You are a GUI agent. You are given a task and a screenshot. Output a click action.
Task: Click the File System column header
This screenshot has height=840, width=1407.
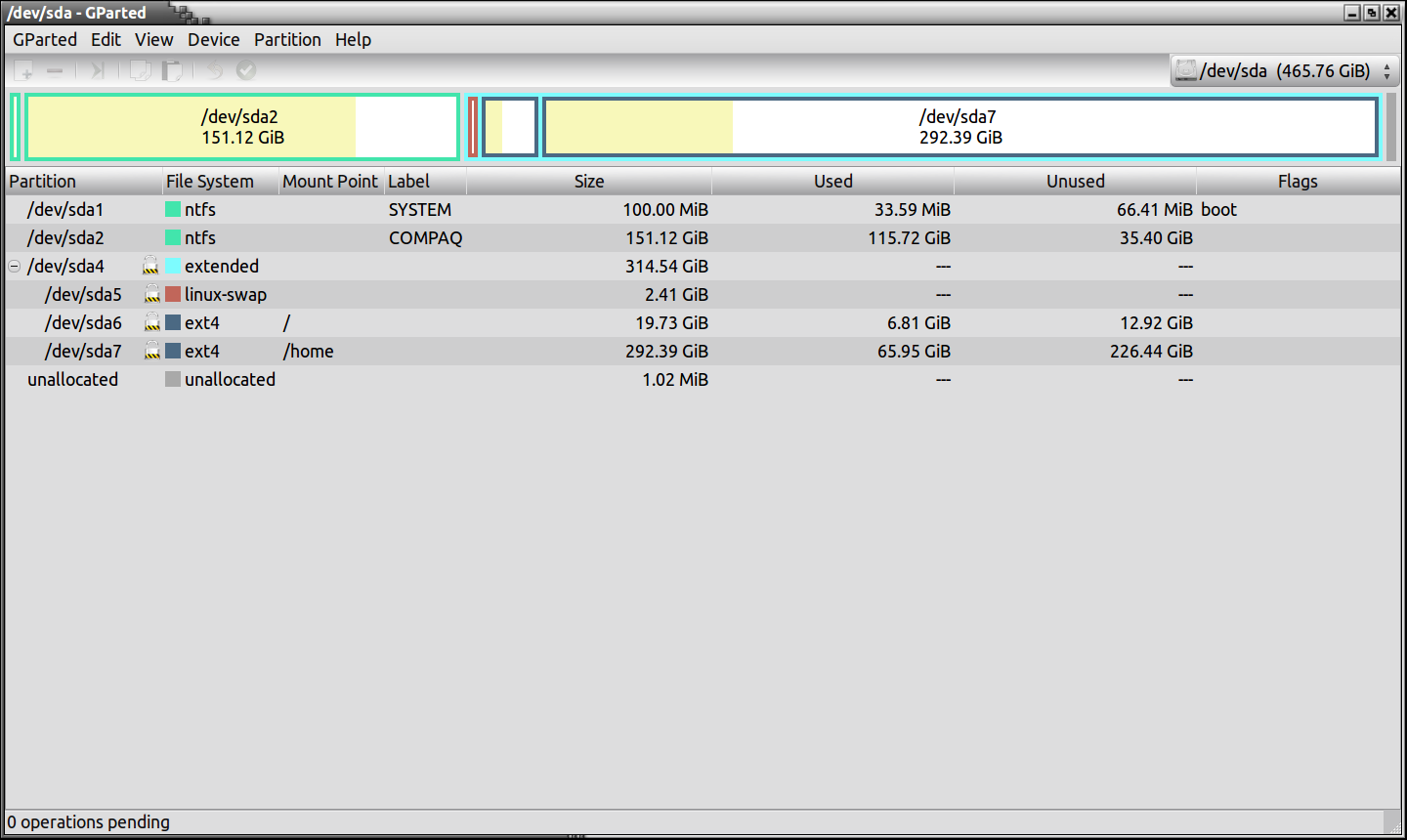[x=210, y=182]
